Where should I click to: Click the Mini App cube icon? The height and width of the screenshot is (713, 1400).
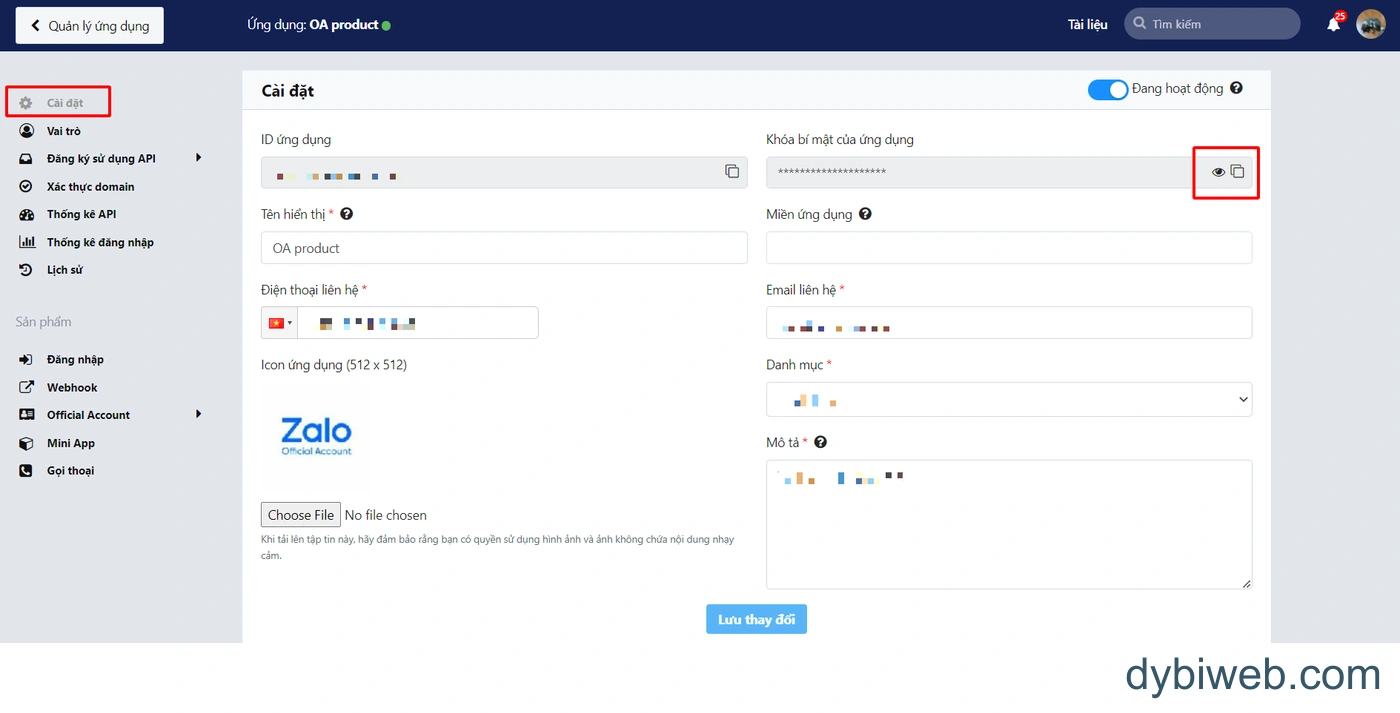26,443
